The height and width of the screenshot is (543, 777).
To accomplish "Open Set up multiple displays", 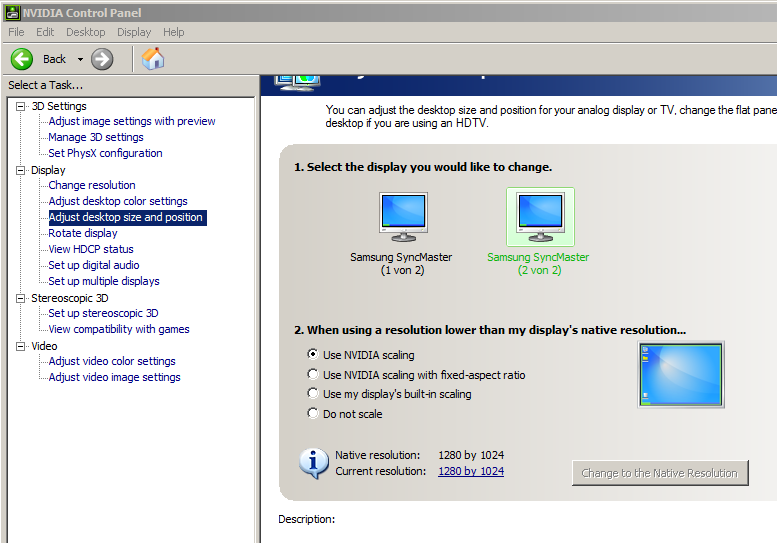I will pyautogui.click(x=104, y=281).
